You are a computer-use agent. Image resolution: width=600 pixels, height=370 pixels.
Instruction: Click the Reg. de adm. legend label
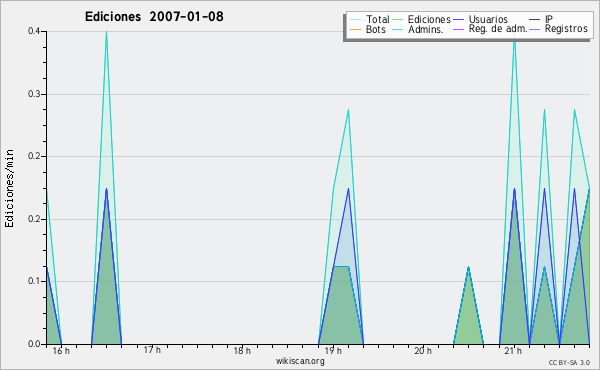coord(498,29)
